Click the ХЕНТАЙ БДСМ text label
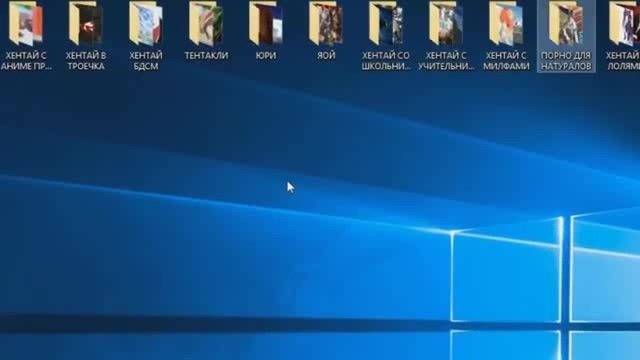This screenshot has height=360, width=640. [146, 61]
